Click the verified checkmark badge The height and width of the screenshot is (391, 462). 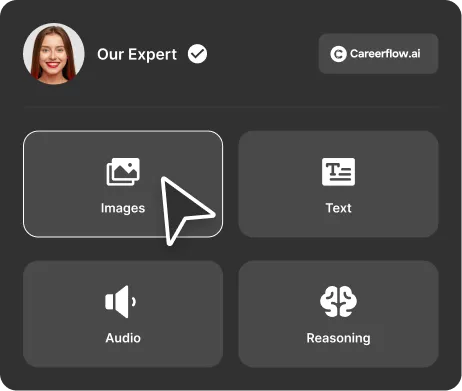point(197,54)
